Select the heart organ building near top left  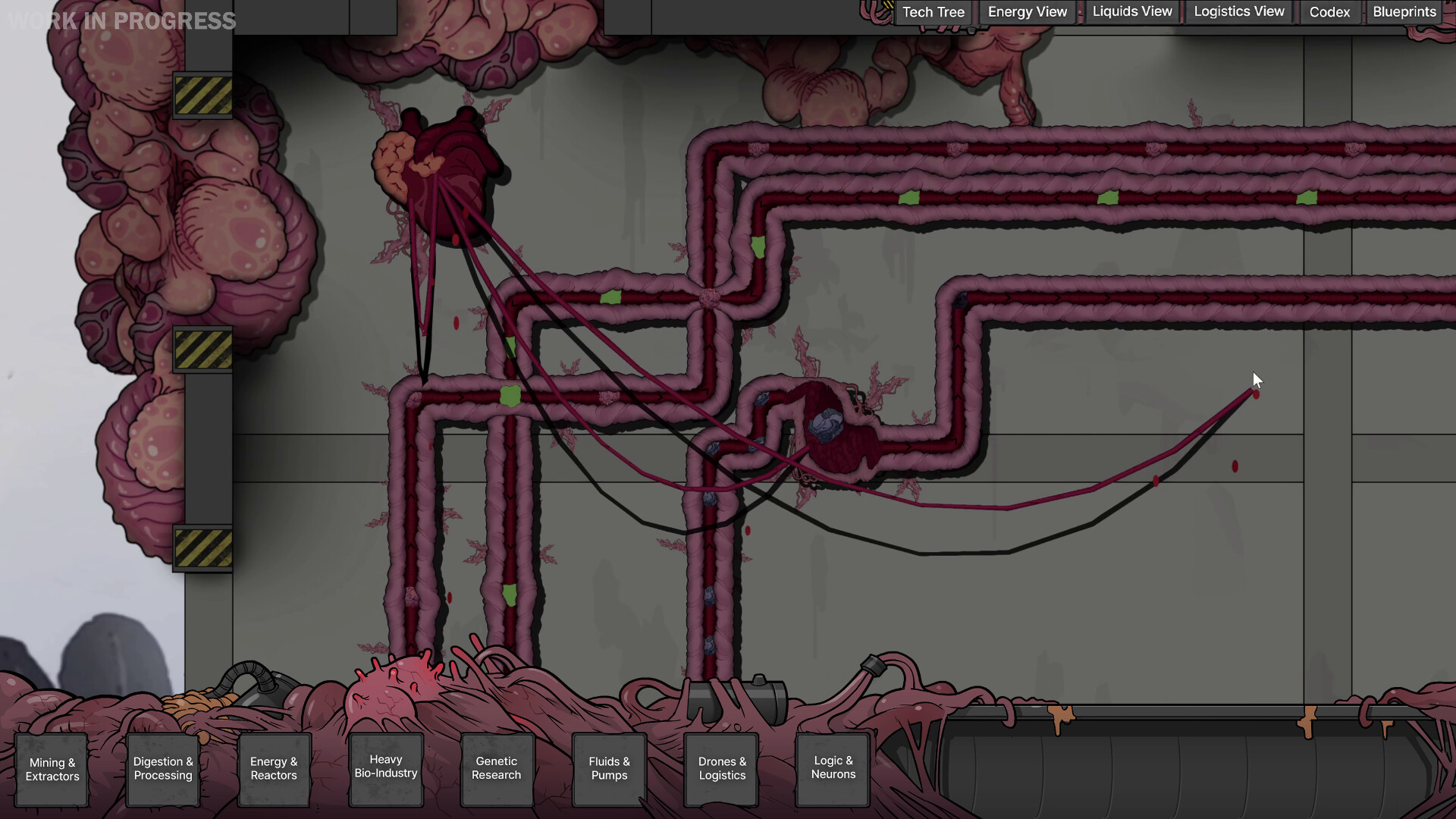coord(444,174)
